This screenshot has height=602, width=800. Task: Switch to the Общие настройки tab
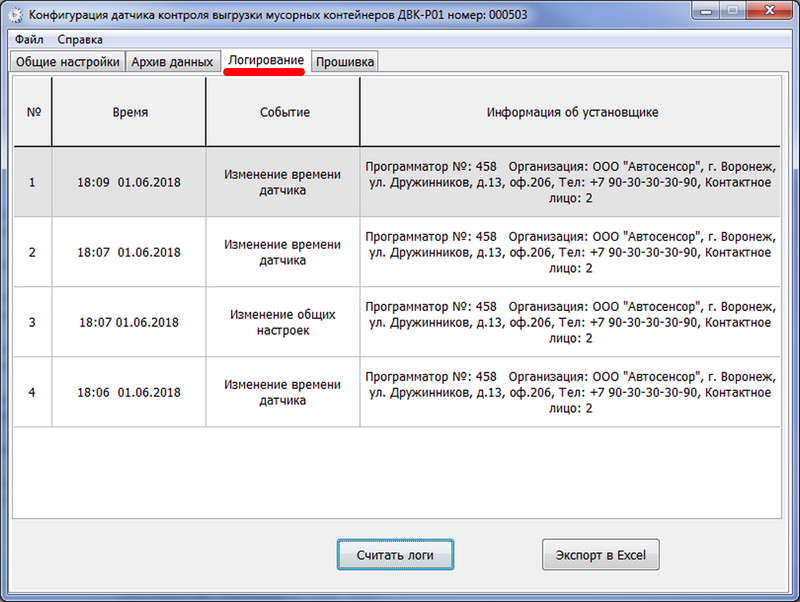tap(67, 62)
